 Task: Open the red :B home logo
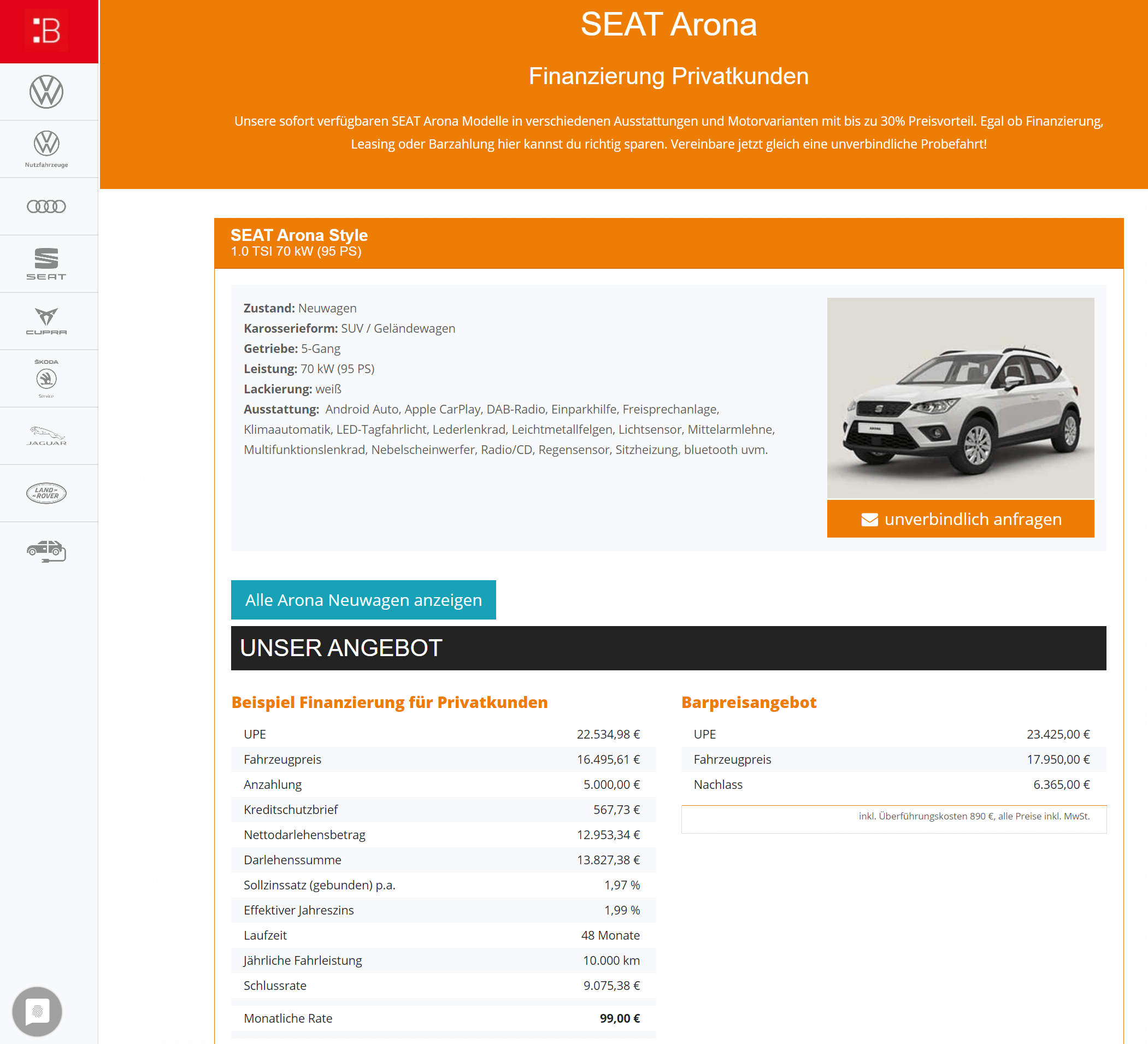(49, 31)
